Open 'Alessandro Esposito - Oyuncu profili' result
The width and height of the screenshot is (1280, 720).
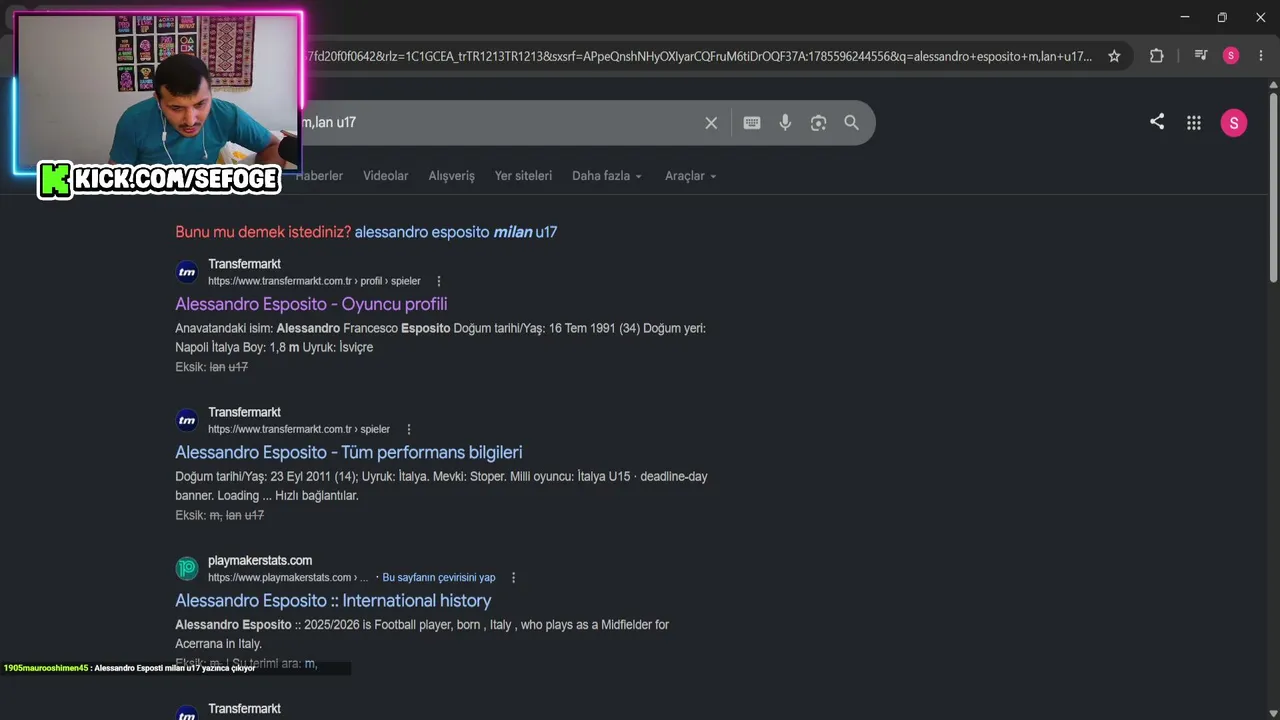click(x=311, y=304)
